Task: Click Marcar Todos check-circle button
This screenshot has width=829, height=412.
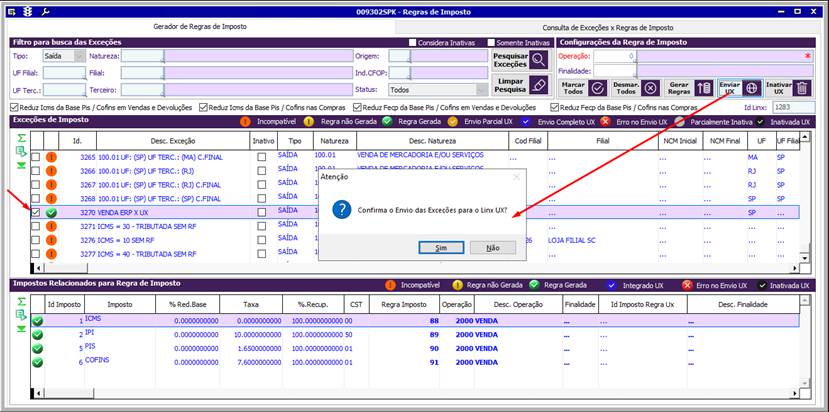Action: (x=583, y=88)
